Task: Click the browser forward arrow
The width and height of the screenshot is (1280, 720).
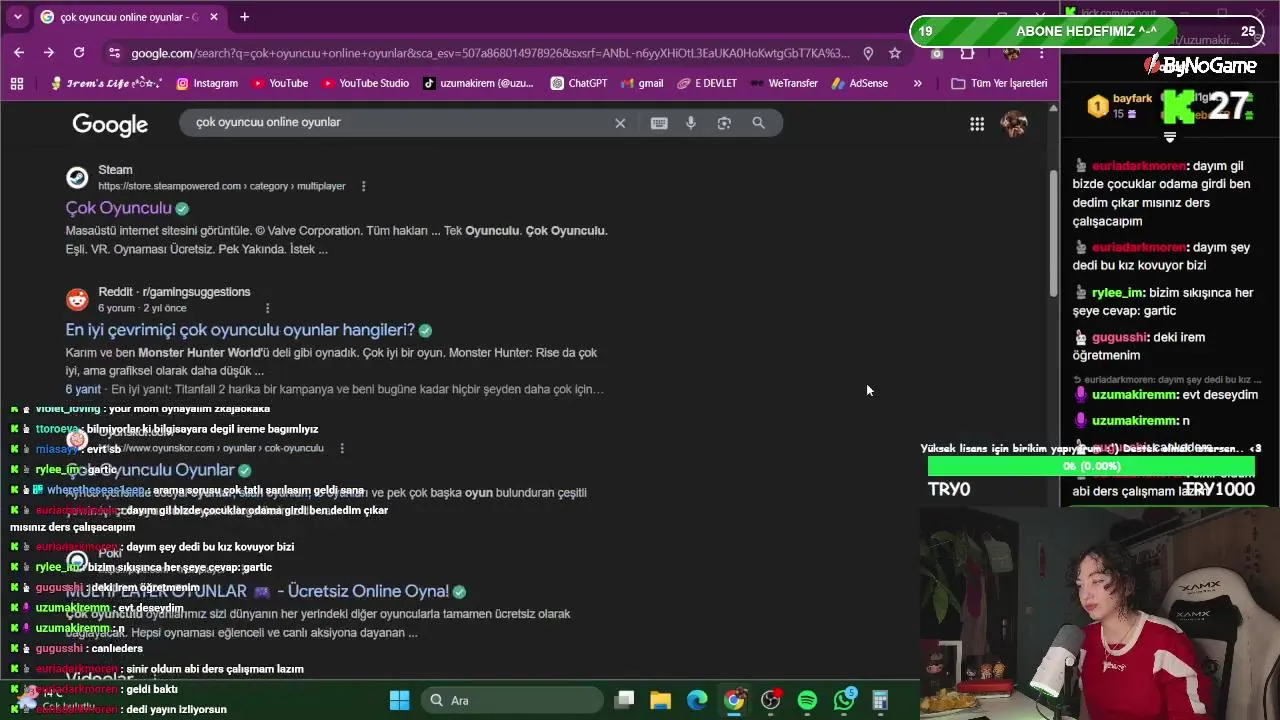Action: [48, 52]
